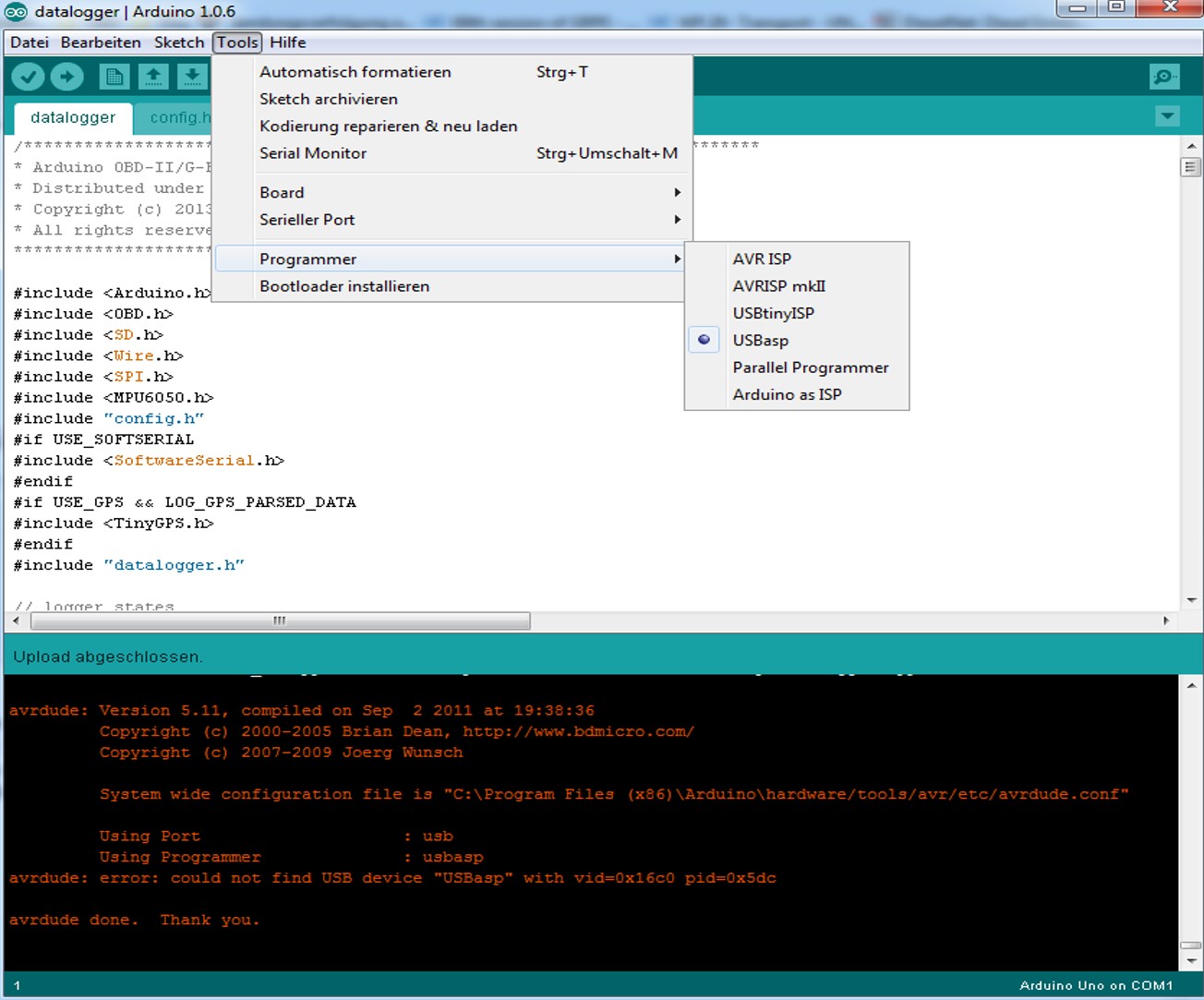Click the Verify checkmark toolbar icon
Viewport: 1204px width, 1000px height.
28,77
